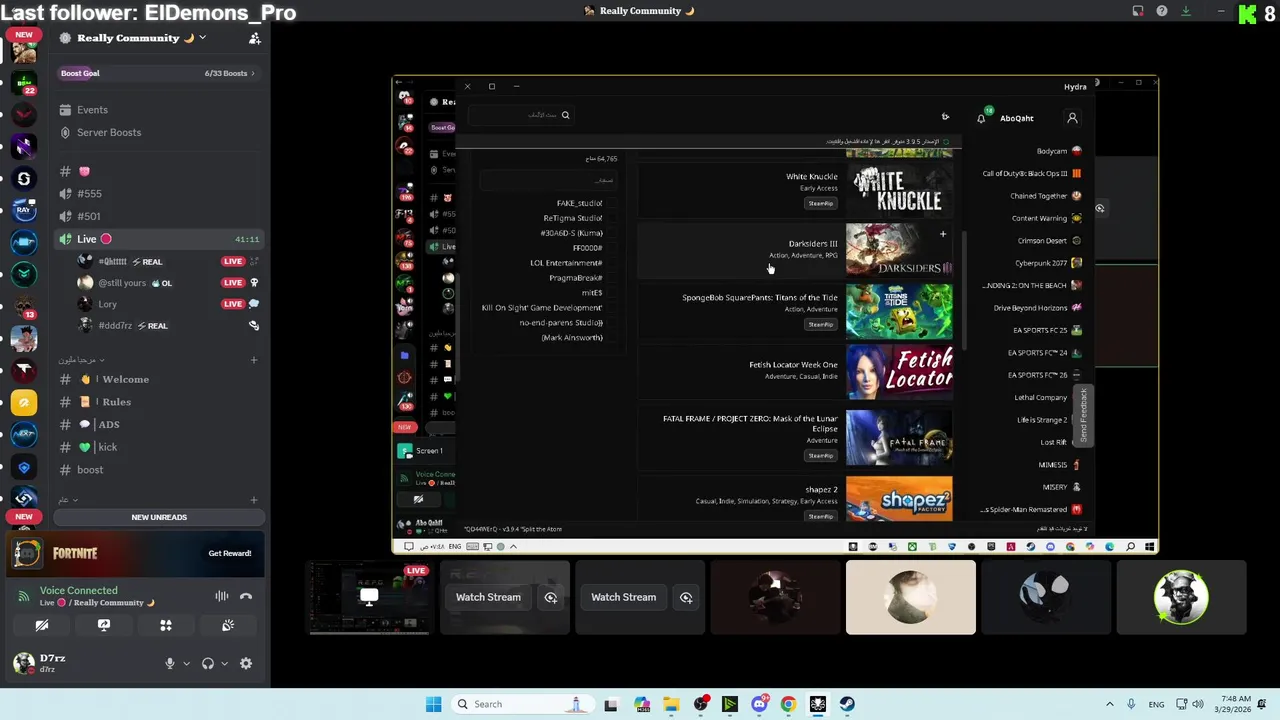Open the inbox icon in Discord title bar
This screenshot has height=720, width=1280.
1138,11
